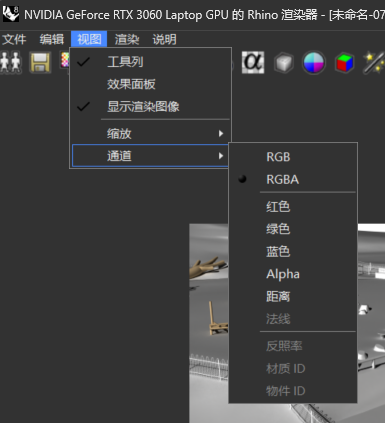Click the magic wand effects icon
Viewport: 385px width, 423px height.
pos(374,62)
